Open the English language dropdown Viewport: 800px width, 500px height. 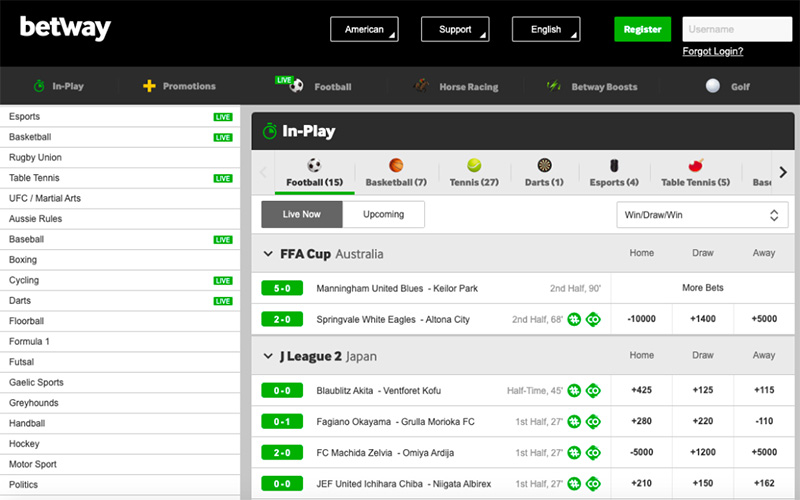pos(546,29)
